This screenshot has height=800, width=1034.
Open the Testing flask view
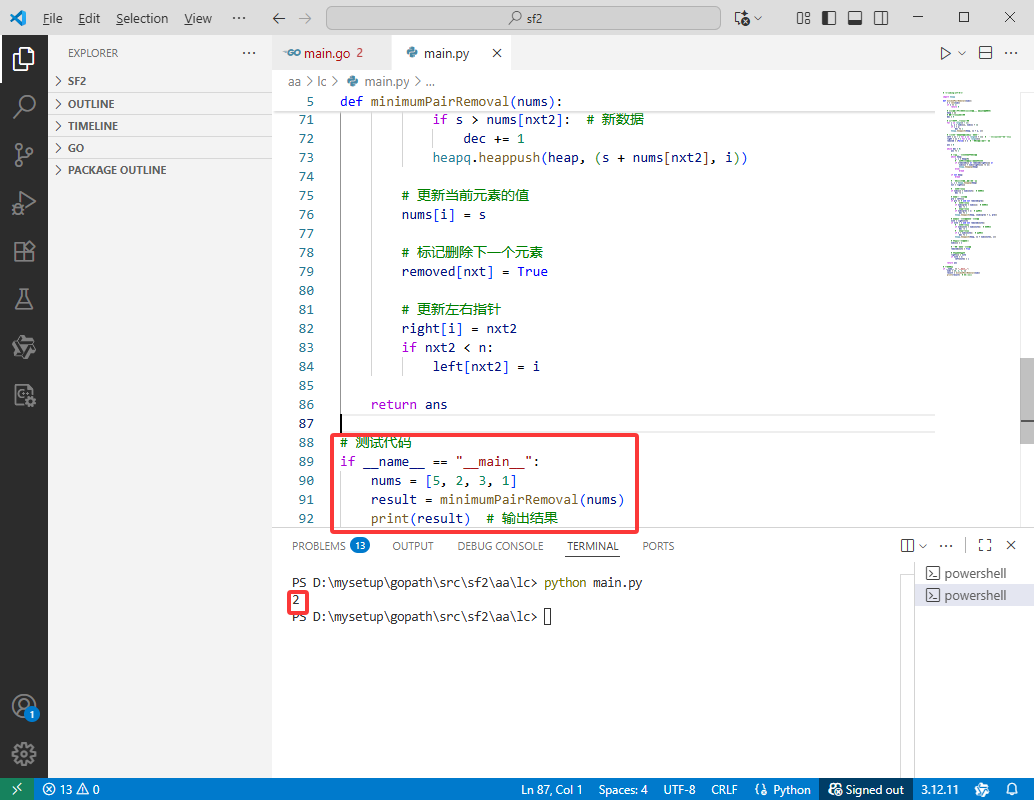[24, 299]
